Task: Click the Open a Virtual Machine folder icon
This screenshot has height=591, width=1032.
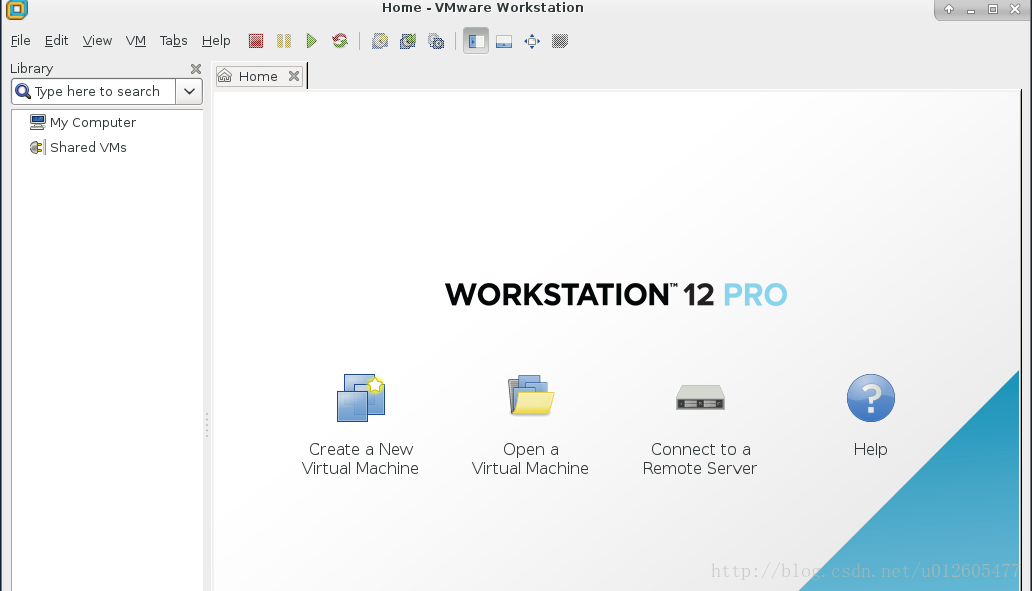Action: pyautogui.click(x=530, y=395)
